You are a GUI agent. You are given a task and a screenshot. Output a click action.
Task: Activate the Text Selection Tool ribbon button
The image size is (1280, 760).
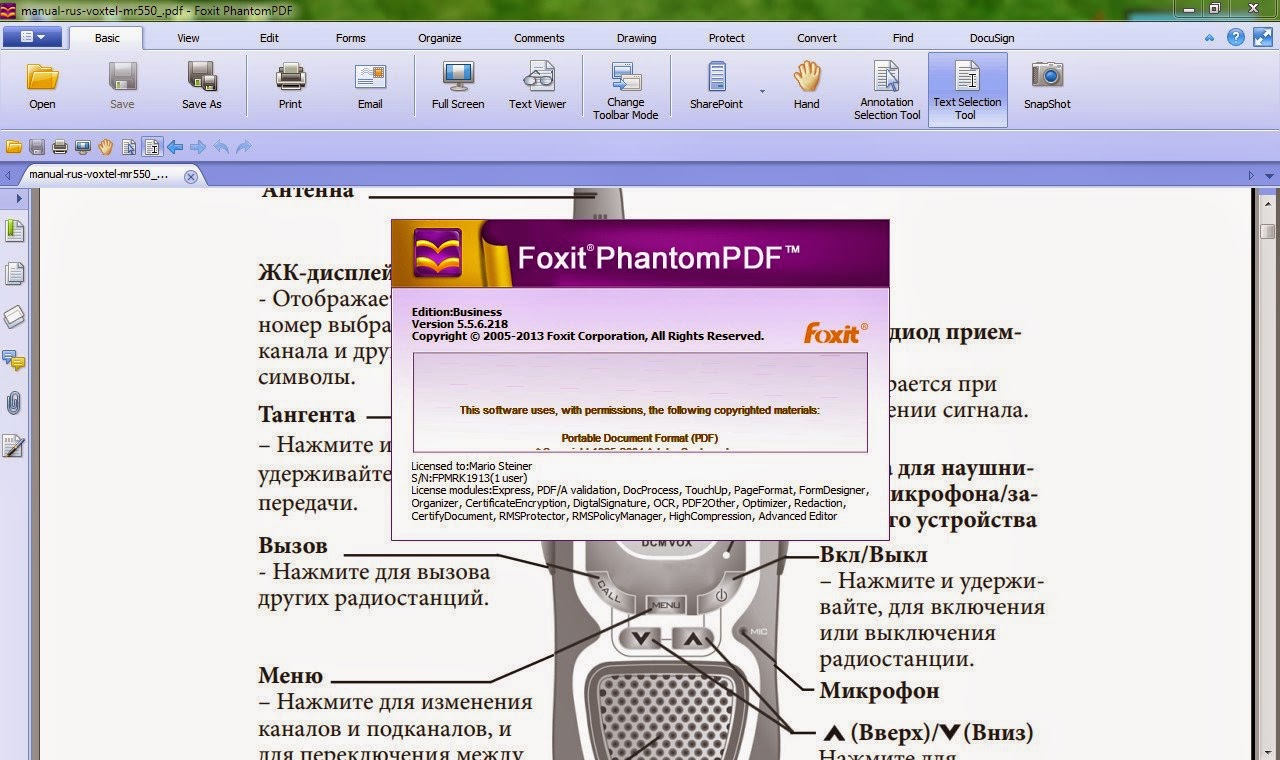click(967, 90)
